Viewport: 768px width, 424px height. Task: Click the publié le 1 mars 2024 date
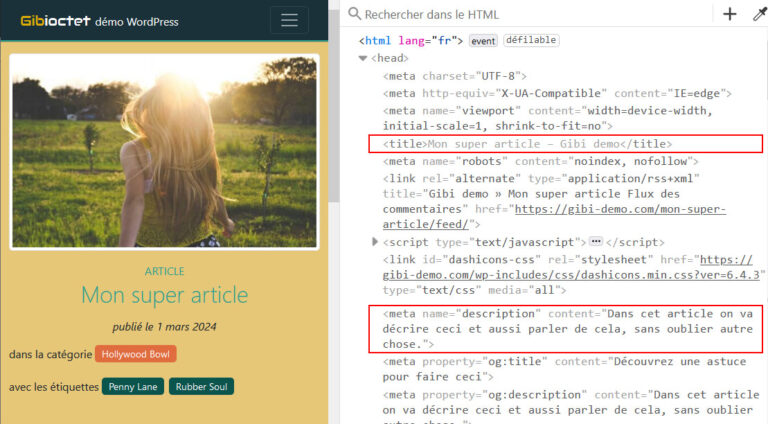click(x=164, y=327)
